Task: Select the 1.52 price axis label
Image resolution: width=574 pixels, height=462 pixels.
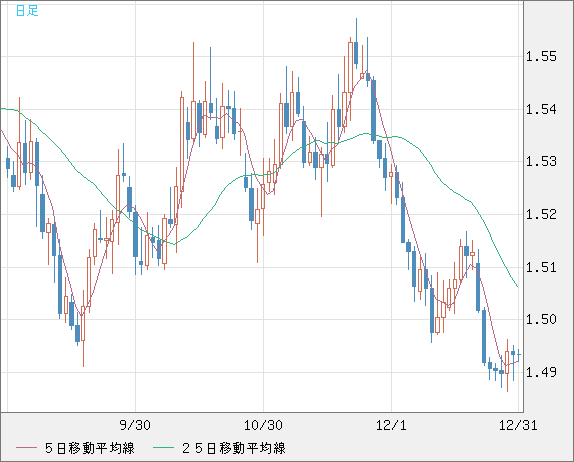Action: click(541, 214)
